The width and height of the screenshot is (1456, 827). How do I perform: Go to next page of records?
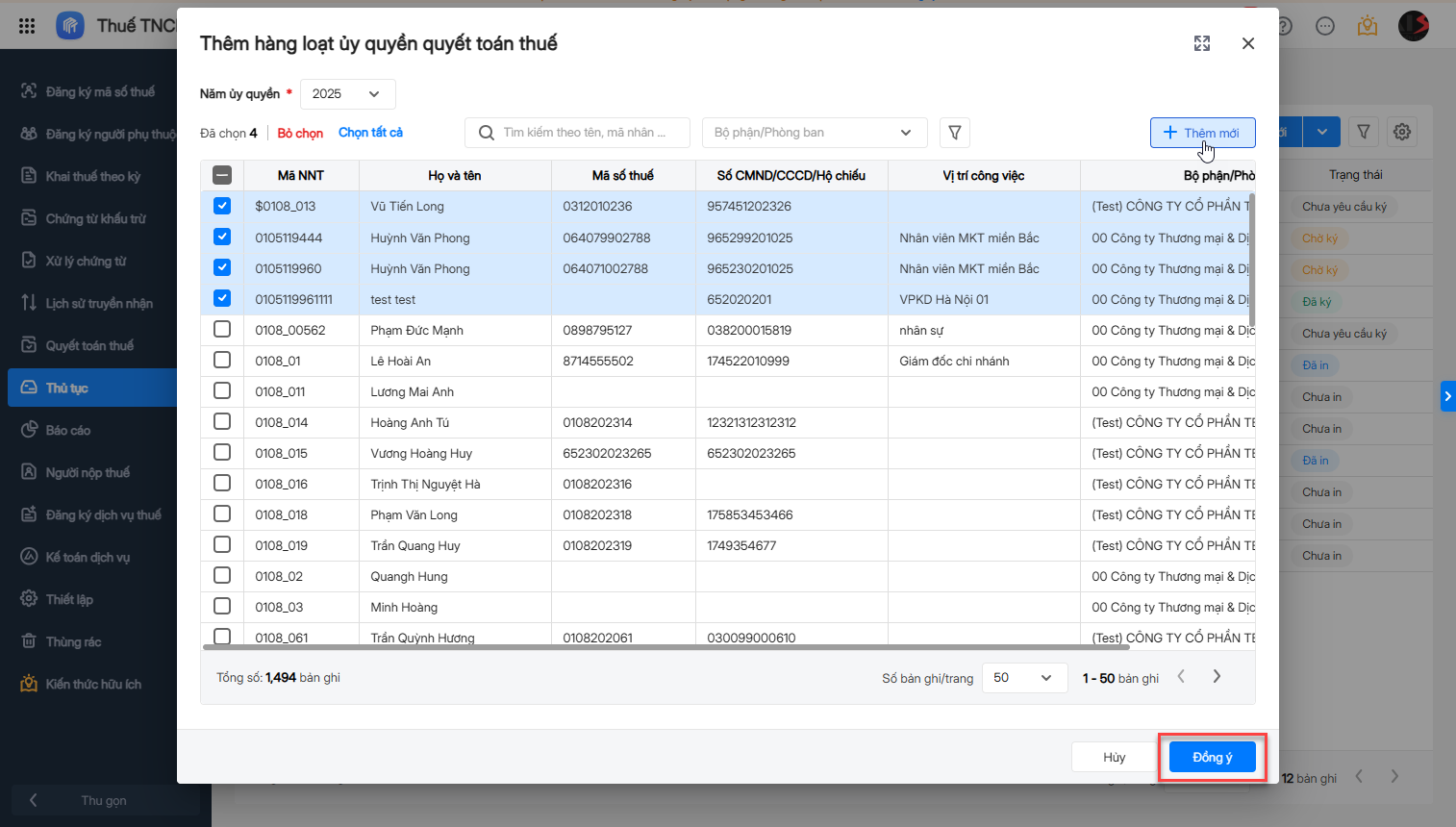tap(1217, 677)
